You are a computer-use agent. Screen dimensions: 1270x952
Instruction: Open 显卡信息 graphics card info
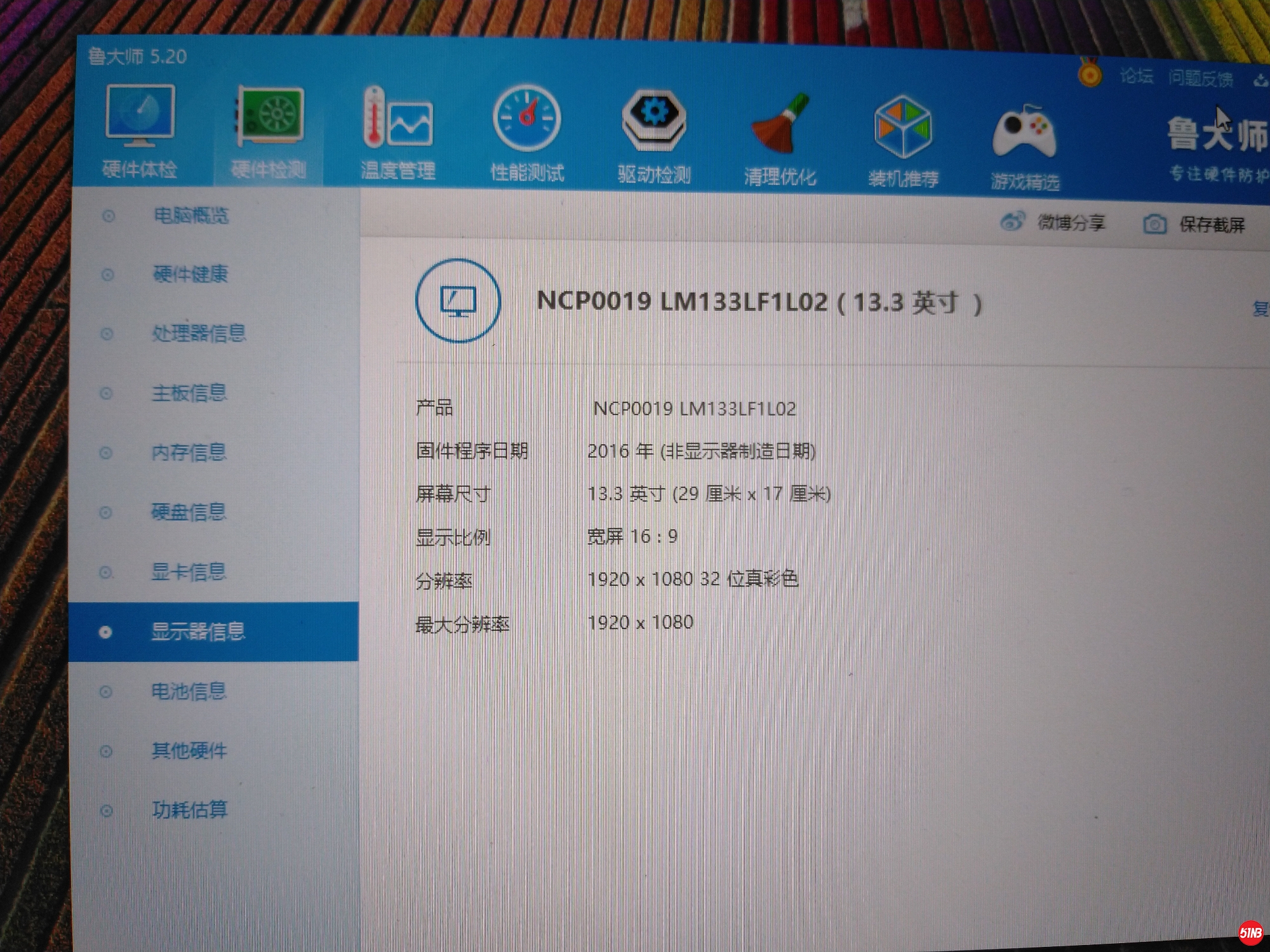point(189,572)
